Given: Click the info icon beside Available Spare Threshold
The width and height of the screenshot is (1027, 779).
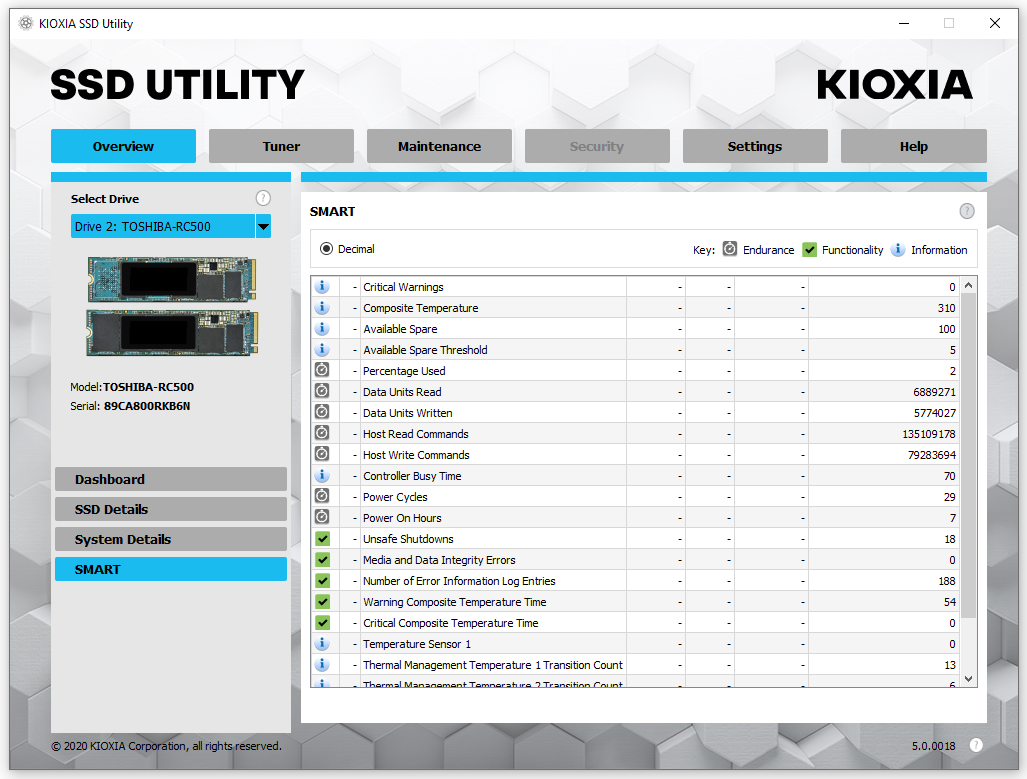Looking at the screenshot, I should [x=322, y=349].
